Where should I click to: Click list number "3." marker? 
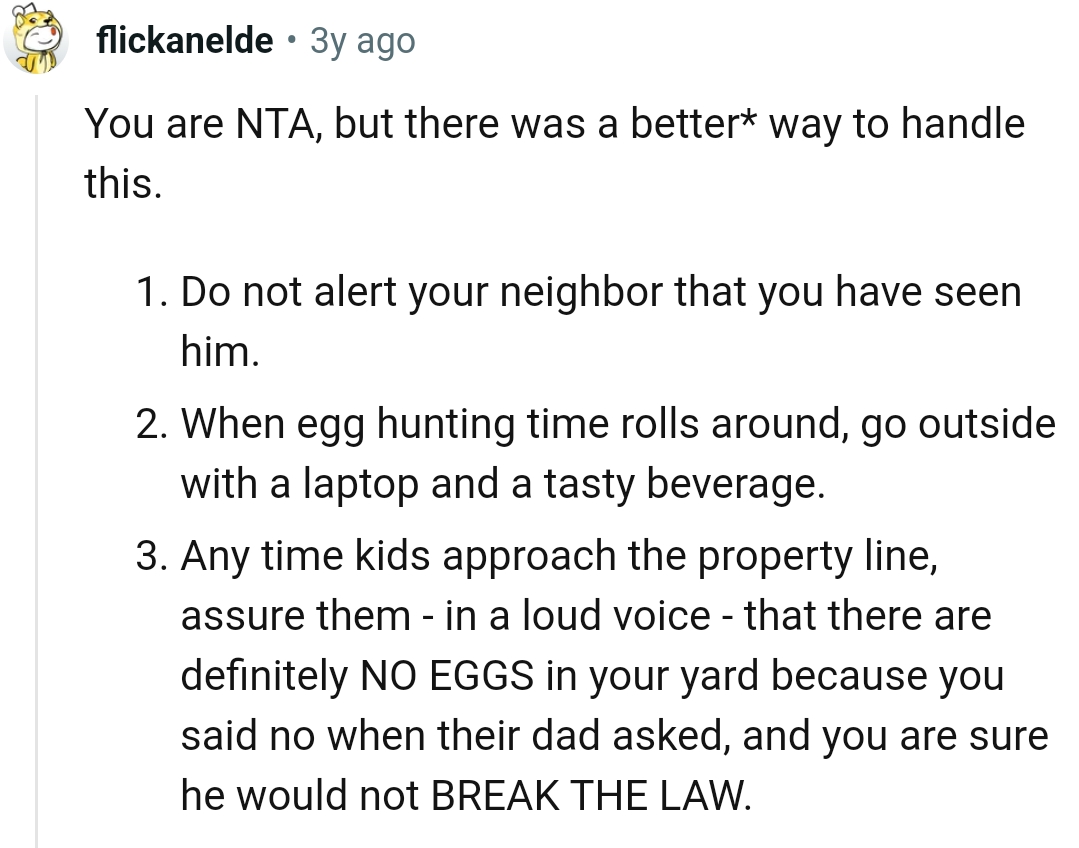[153, 557]
